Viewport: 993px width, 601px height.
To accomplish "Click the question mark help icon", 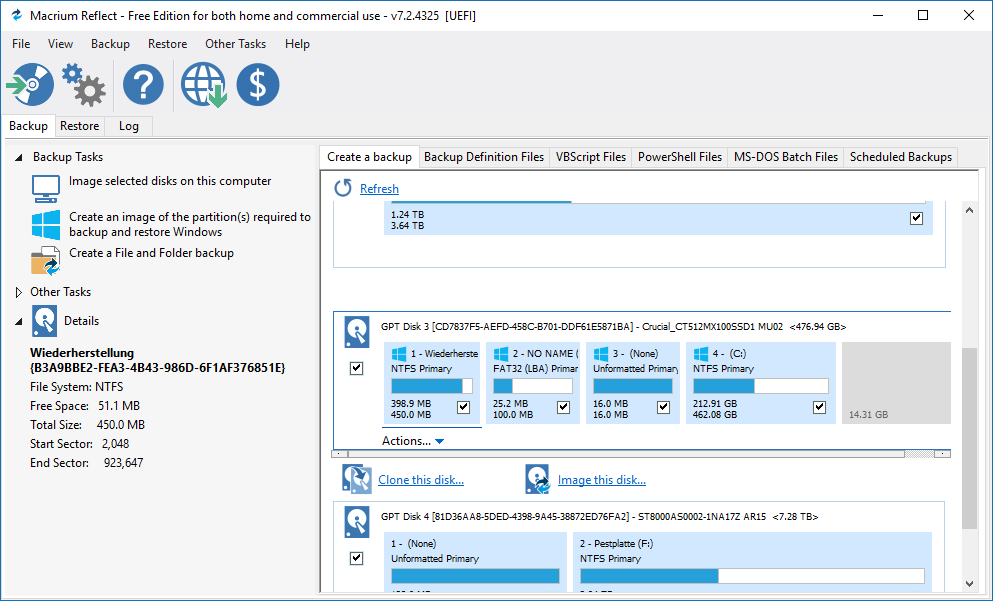I will (x=143, y=84).
